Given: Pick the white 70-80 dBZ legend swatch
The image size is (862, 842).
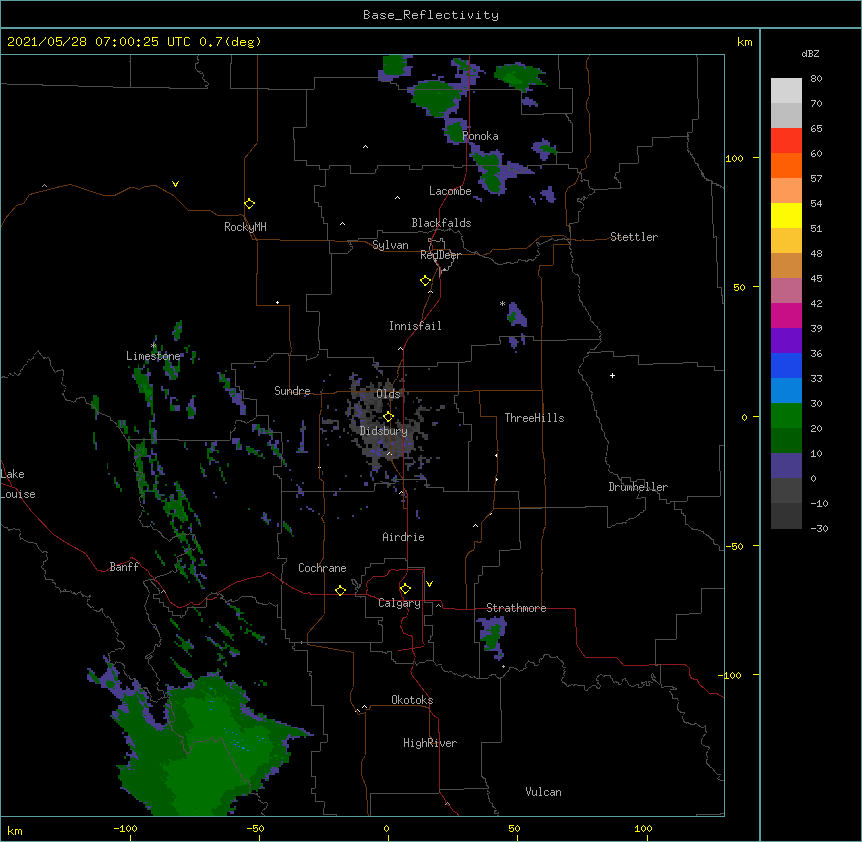Looking at the screenshot, I should [x=786, y=90].
